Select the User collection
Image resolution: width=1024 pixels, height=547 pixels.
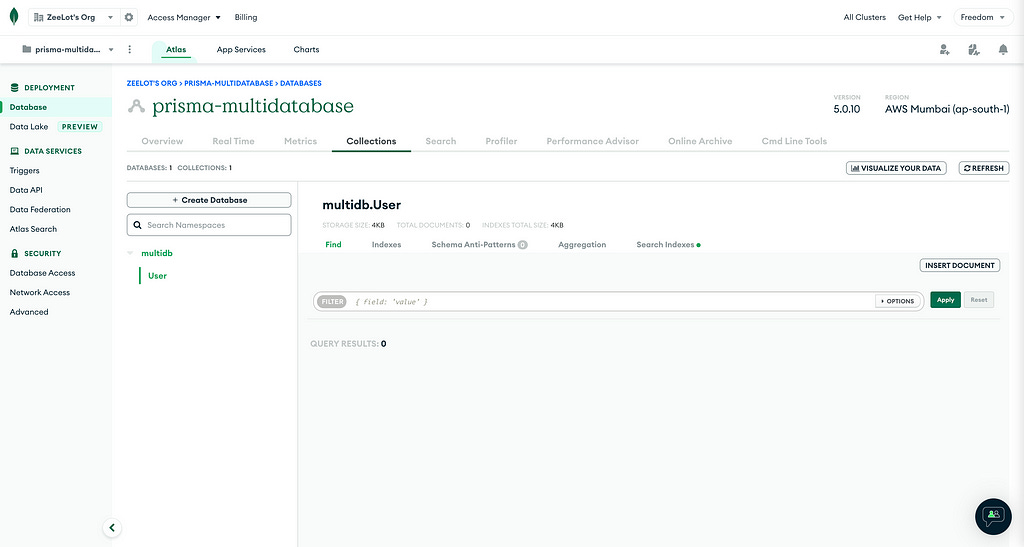click(x=157, y=276)
